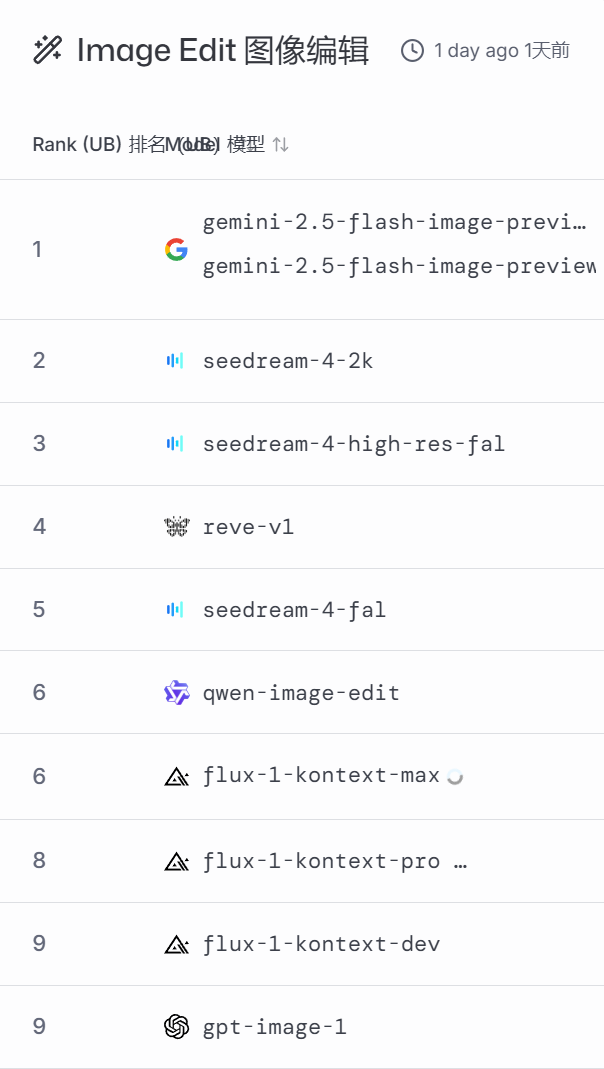Click the triangle icon beside flux-1-kontext-max
This screenshot has height=1069, width=604.
coord(176,776)
